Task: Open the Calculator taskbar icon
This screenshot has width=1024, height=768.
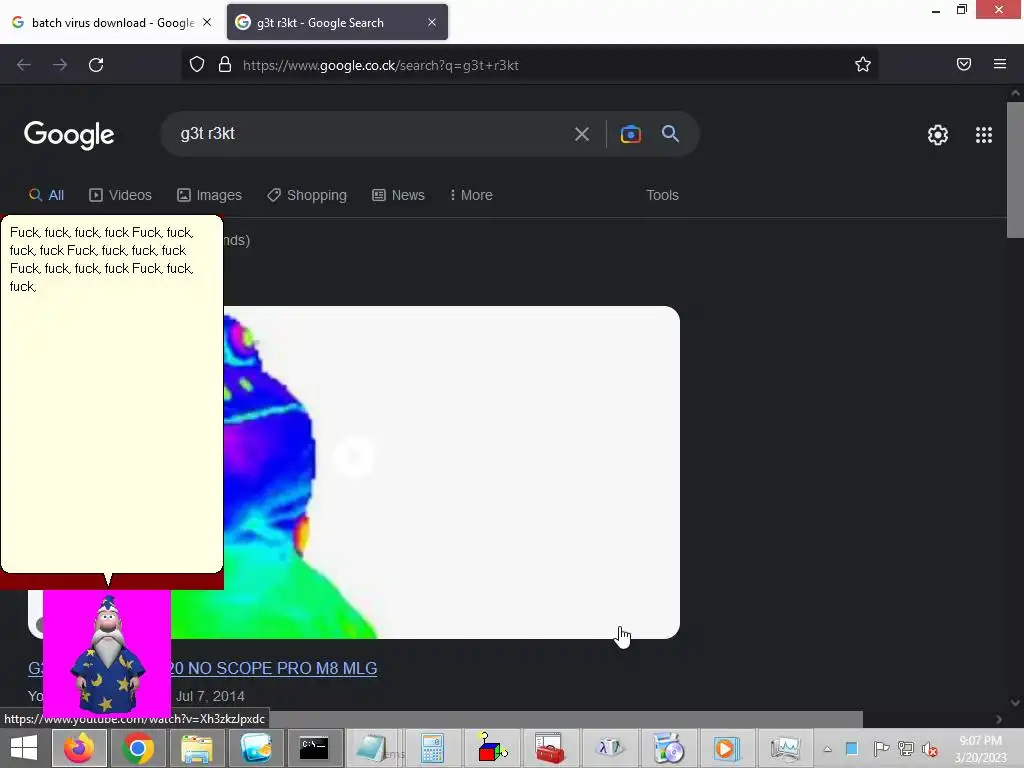Action: pyautogui.click(x=432, y=748)
